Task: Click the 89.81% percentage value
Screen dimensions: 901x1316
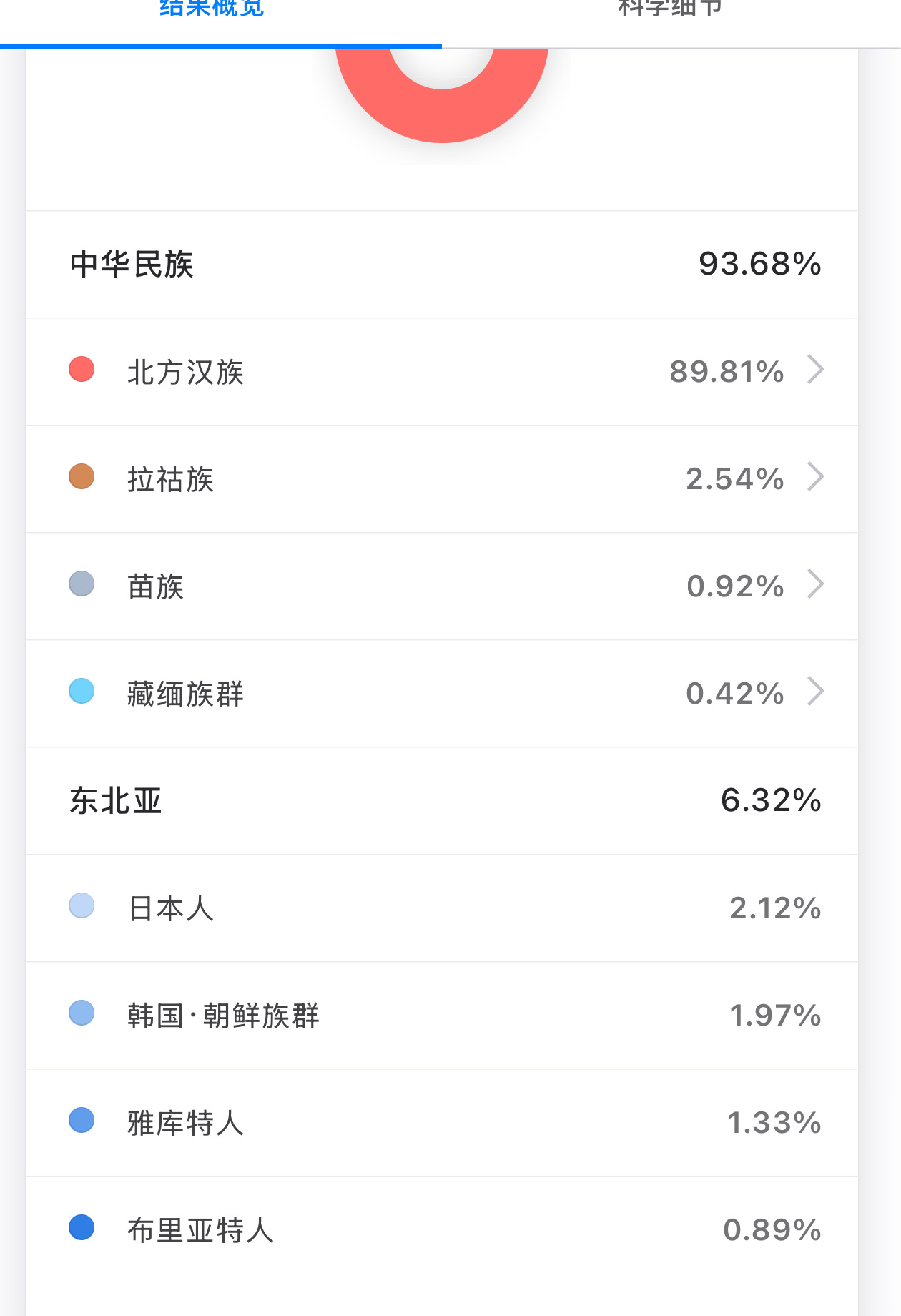Action: tap(727, 372)
